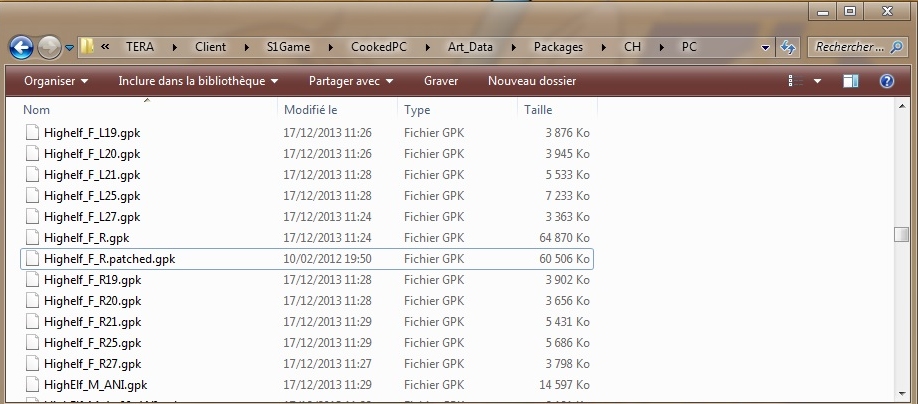
Task: Open the recent pages arrow beside Forward
Action: click(x=70, y=48)
